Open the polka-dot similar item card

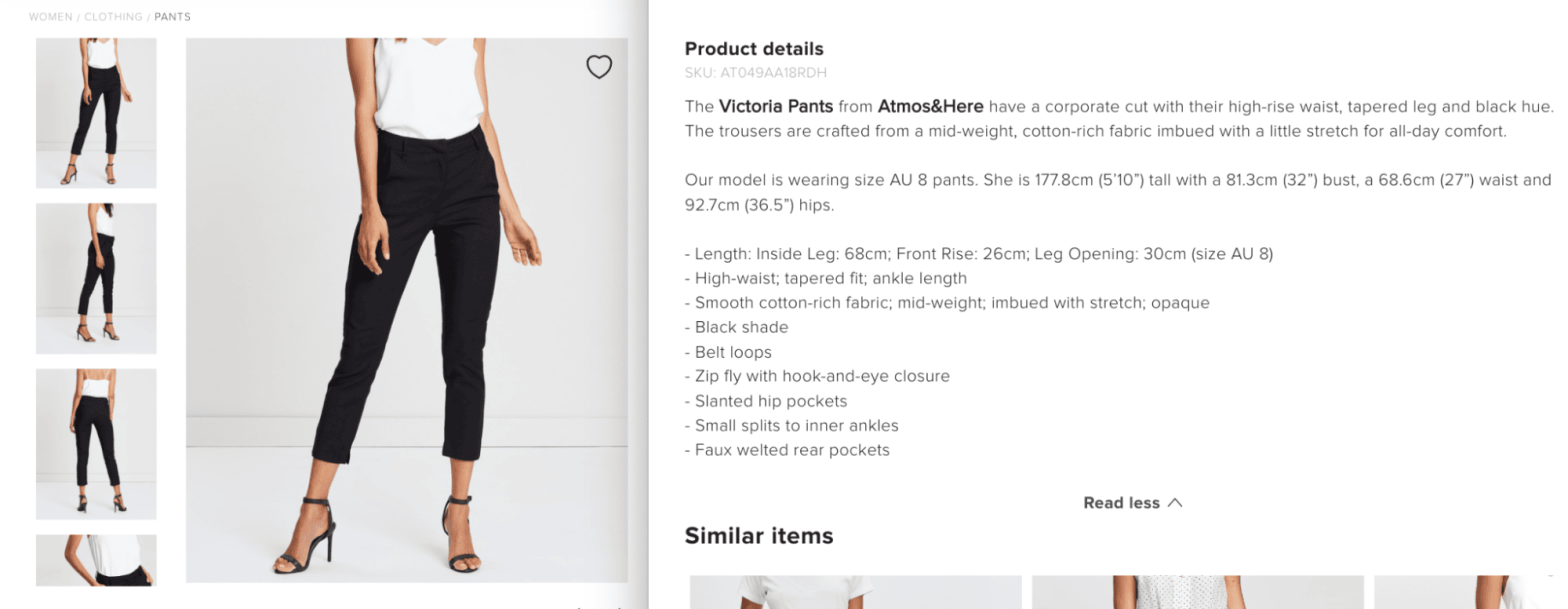[x=1198, y=592]
